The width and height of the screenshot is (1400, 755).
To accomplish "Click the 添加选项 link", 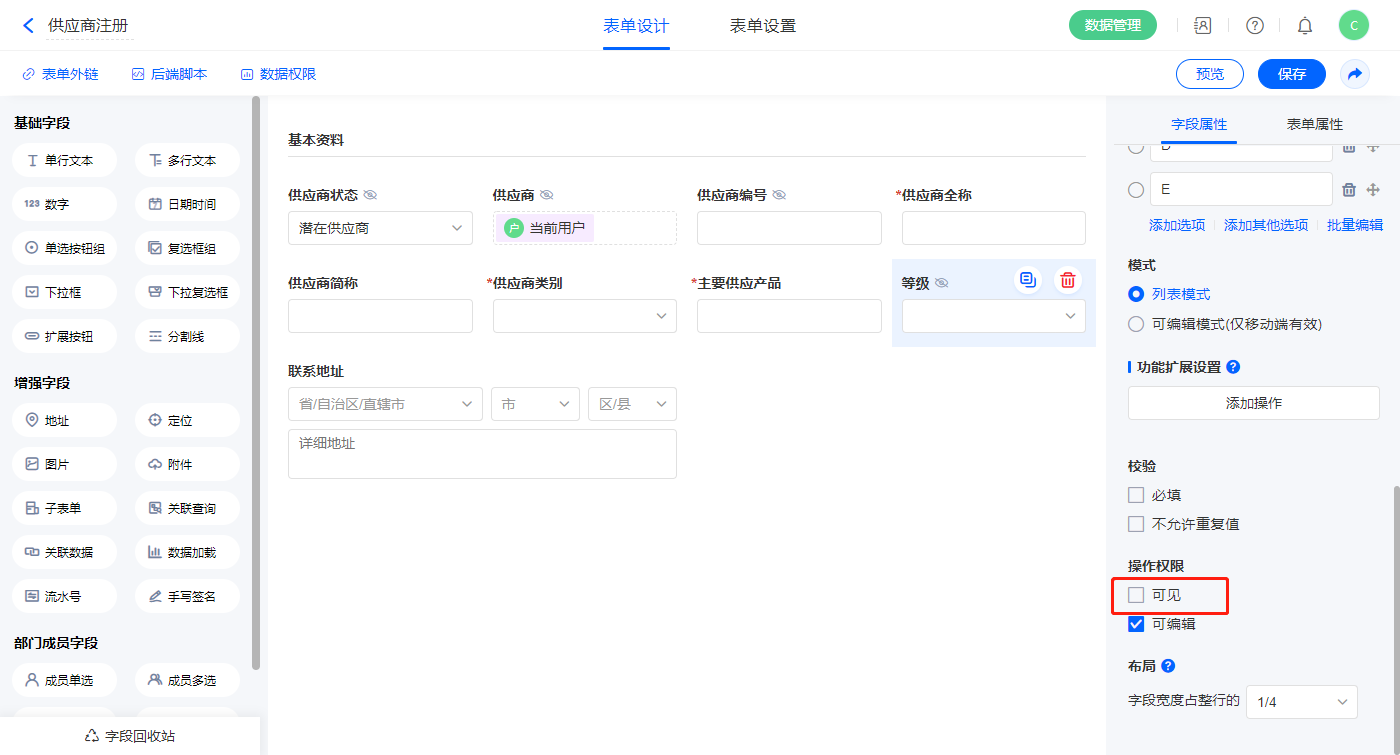I will (1177, 225).
